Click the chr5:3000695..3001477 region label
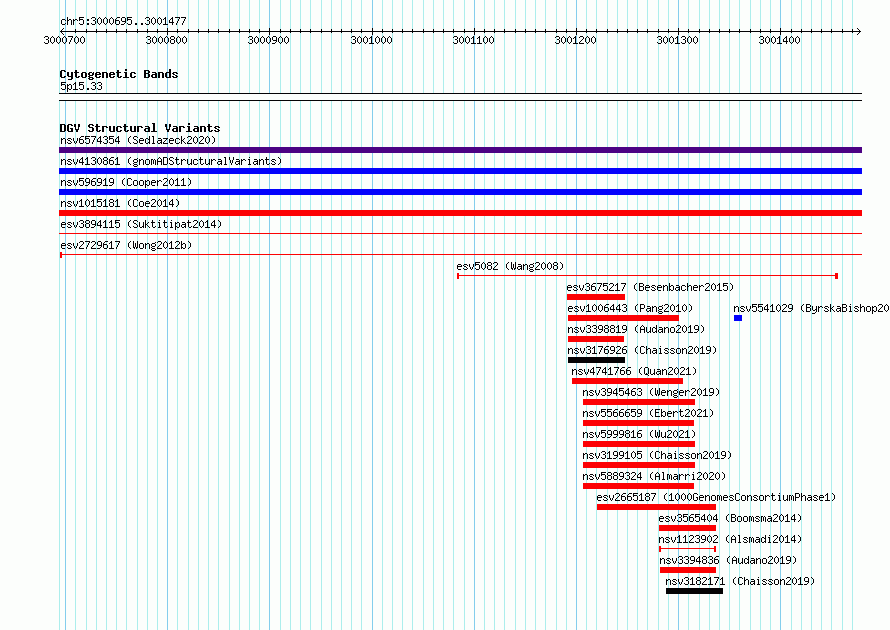 click(x=123, y=21)
